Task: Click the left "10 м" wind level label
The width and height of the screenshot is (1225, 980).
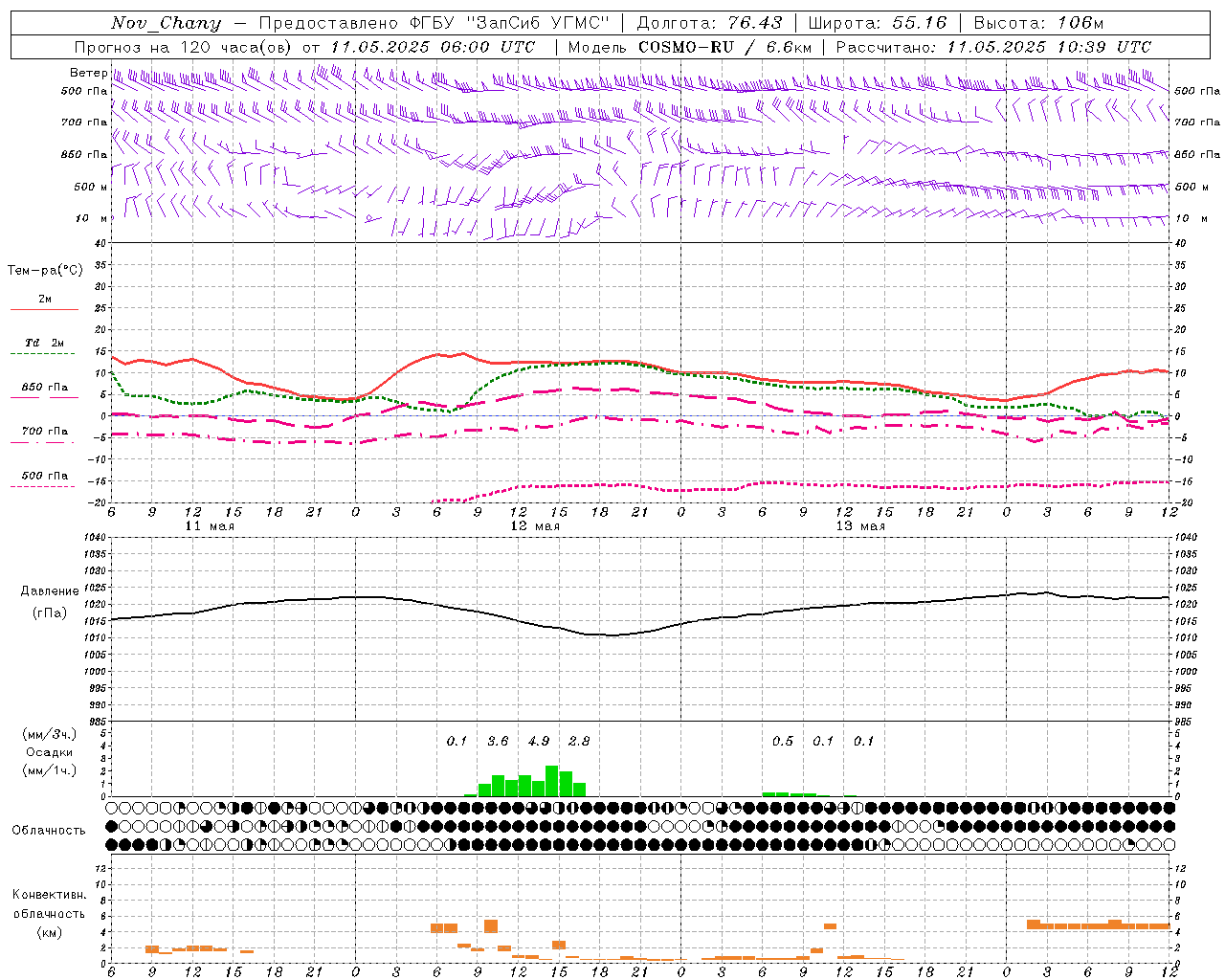Action: (x=92, y=218)
